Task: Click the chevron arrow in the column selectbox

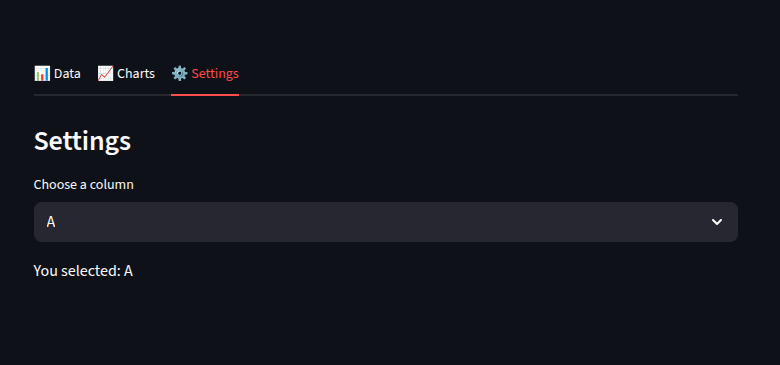Action: click(x=716, y=222)
